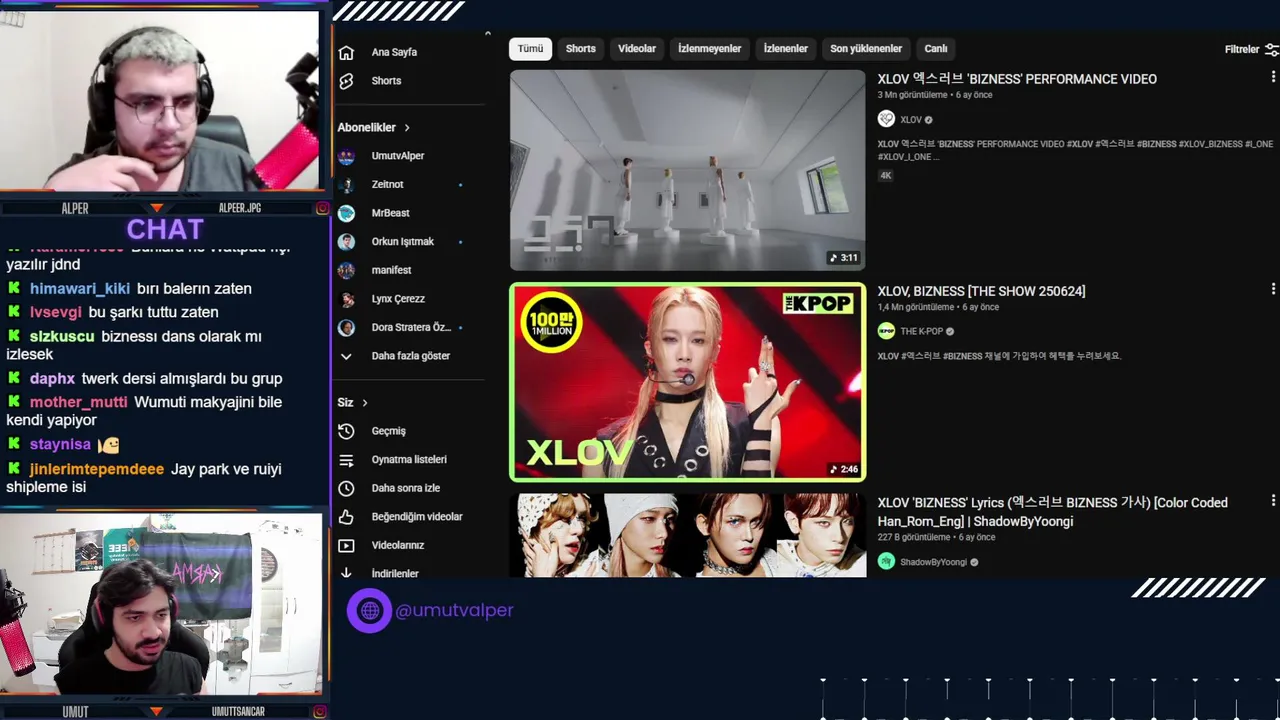The height and width of the screenshot is (720, 1280).
Task: Expand Abonelikler section chevron
Action: (x=407, y=128)
